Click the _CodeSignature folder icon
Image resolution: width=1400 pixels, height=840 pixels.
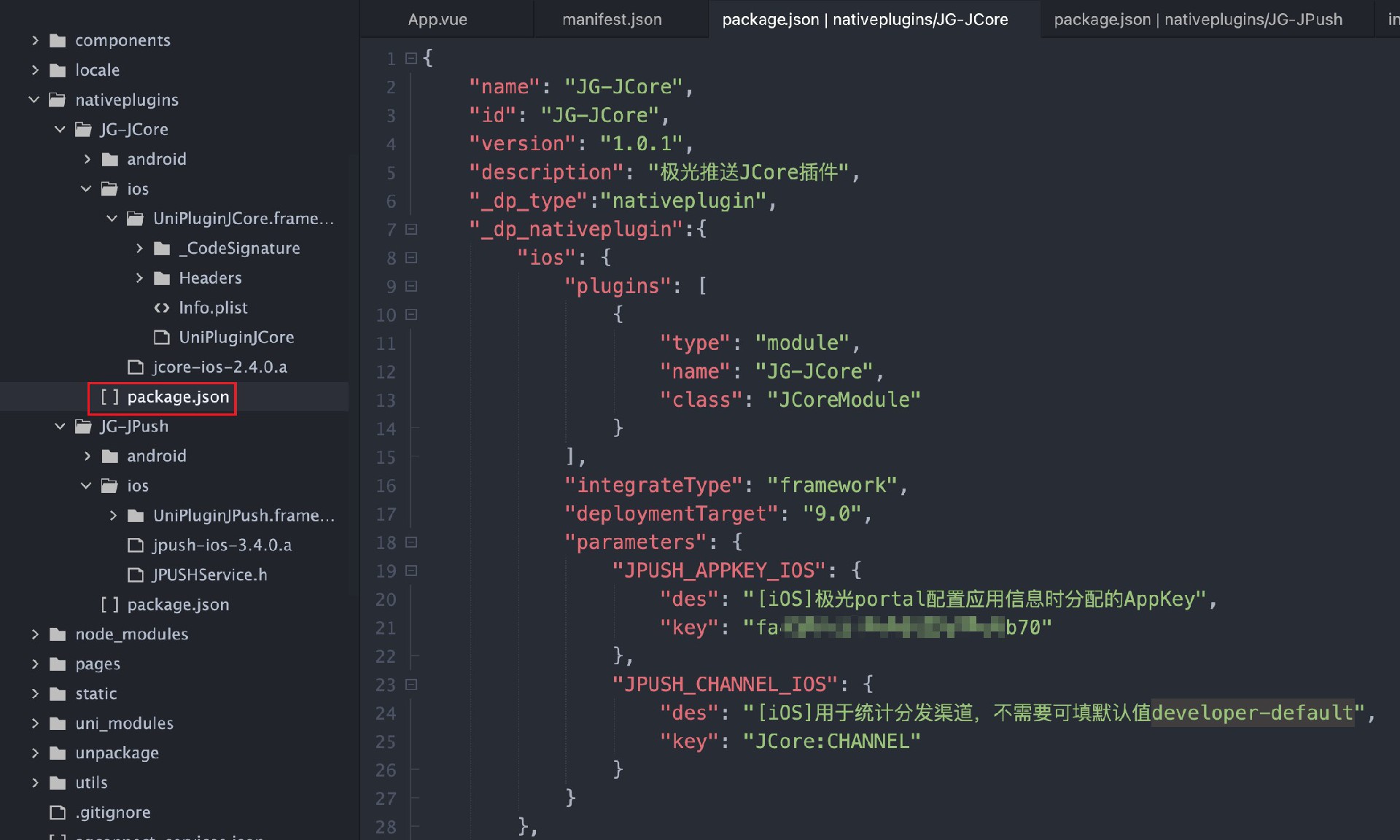[163, 249]
